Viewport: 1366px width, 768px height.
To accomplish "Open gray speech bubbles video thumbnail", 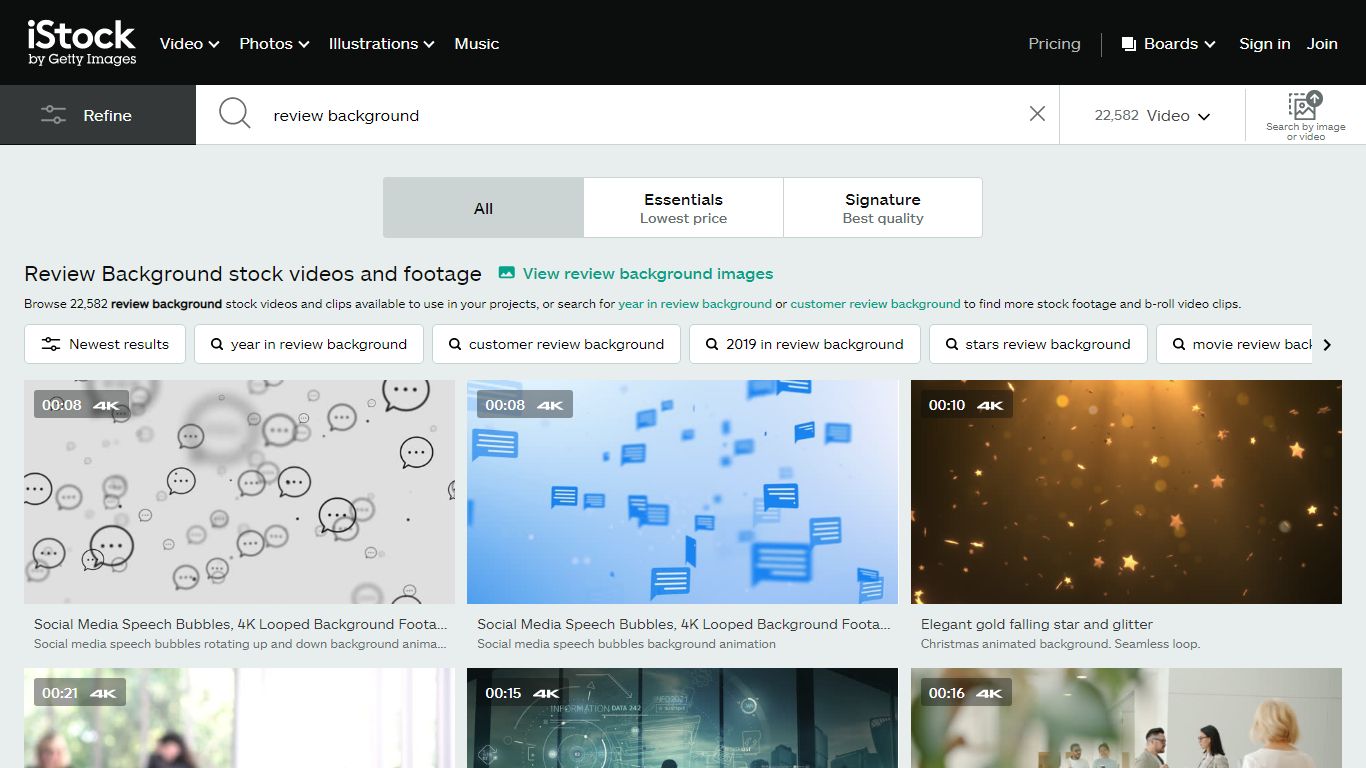I will (239, 492).
